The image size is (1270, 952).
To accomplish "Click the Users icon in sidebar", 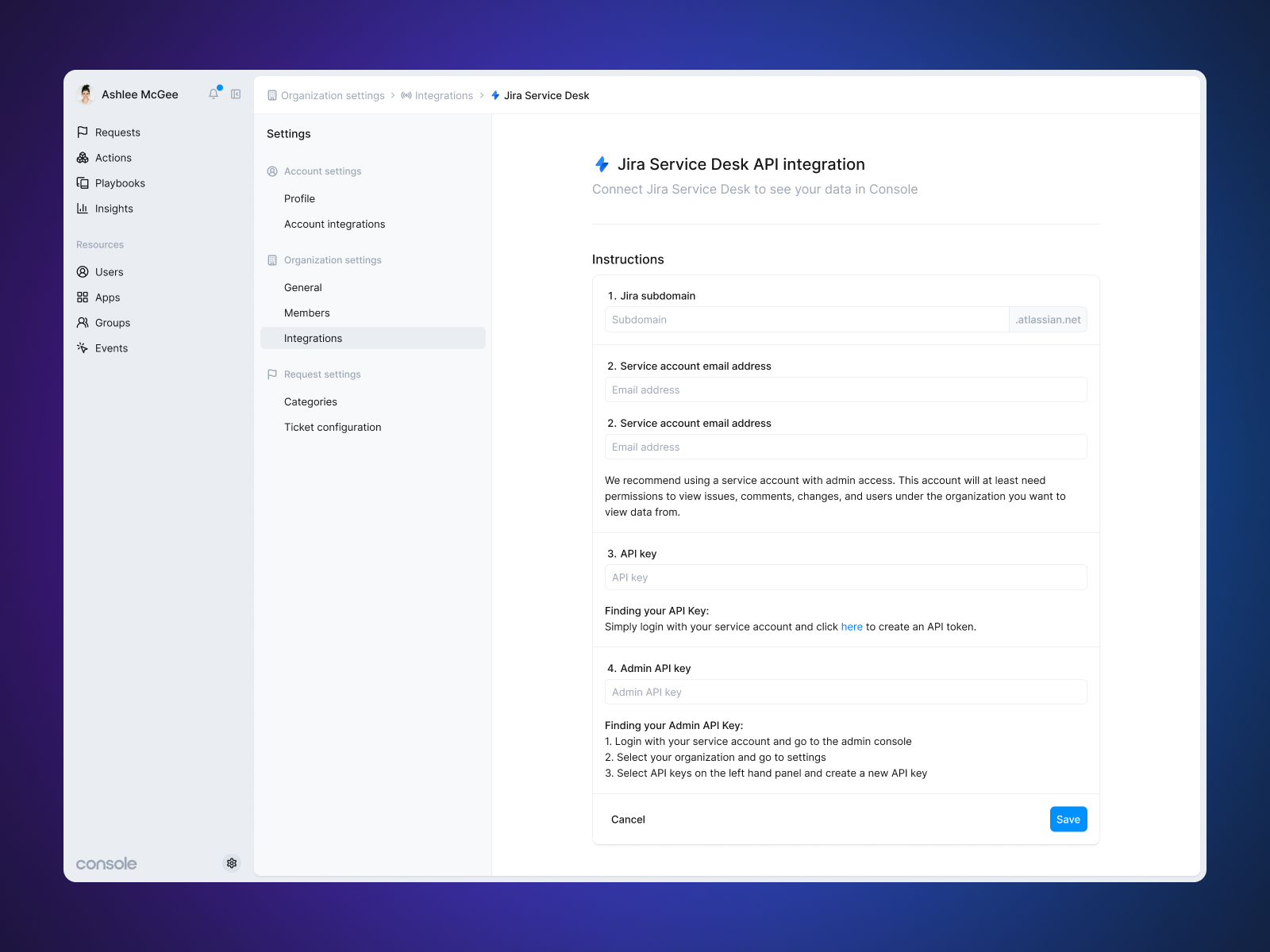I will [x=83, y=272].
